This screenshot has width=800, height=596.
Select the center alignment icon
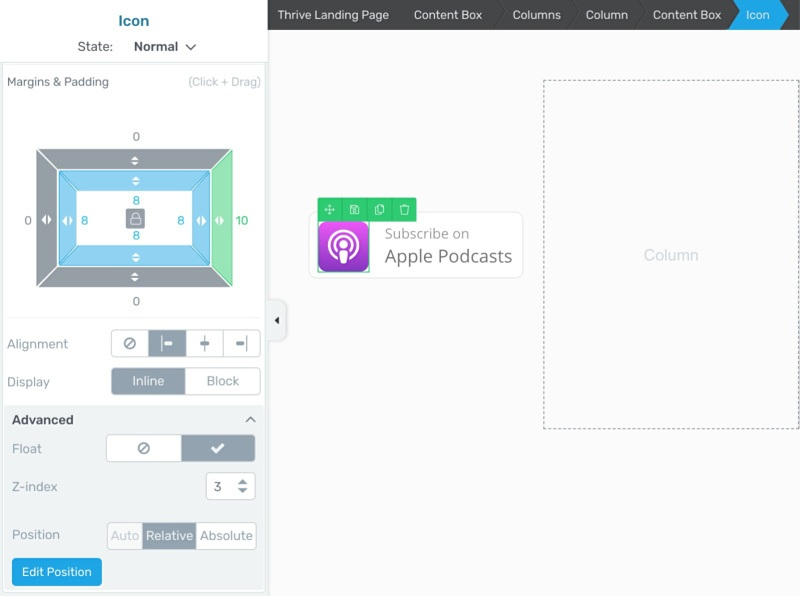tap(204, 344)
